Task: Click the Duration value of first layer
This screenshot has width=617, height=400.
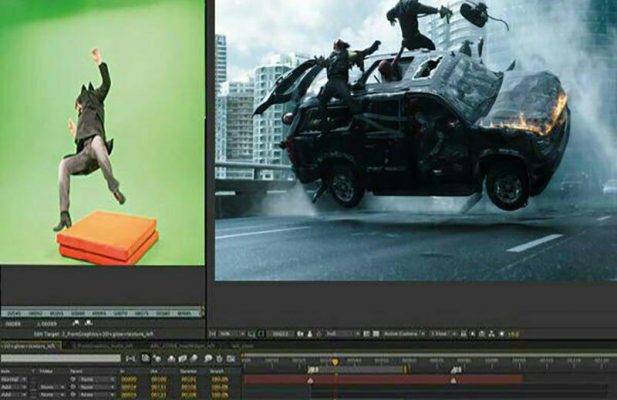Action: [x=188, y=380]
